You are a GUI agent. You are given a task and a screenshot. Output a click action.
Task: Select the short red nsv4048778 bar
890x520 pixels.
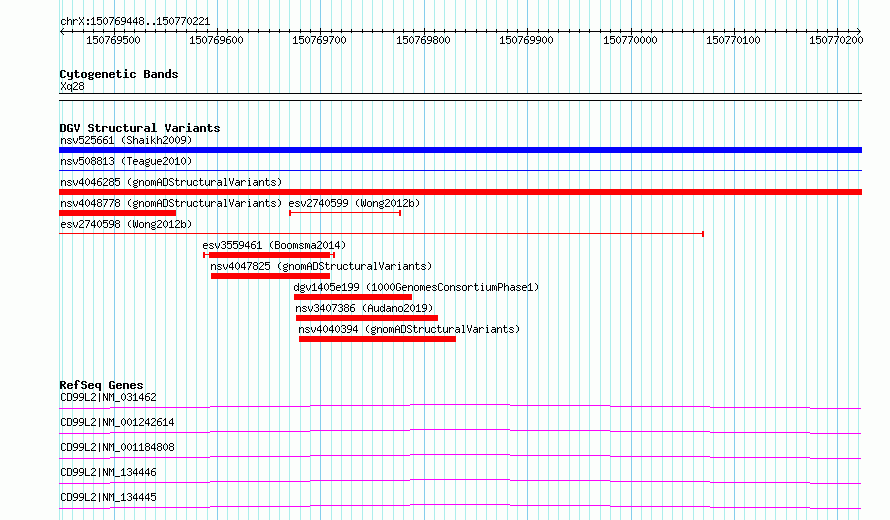[x=117, y=213]
